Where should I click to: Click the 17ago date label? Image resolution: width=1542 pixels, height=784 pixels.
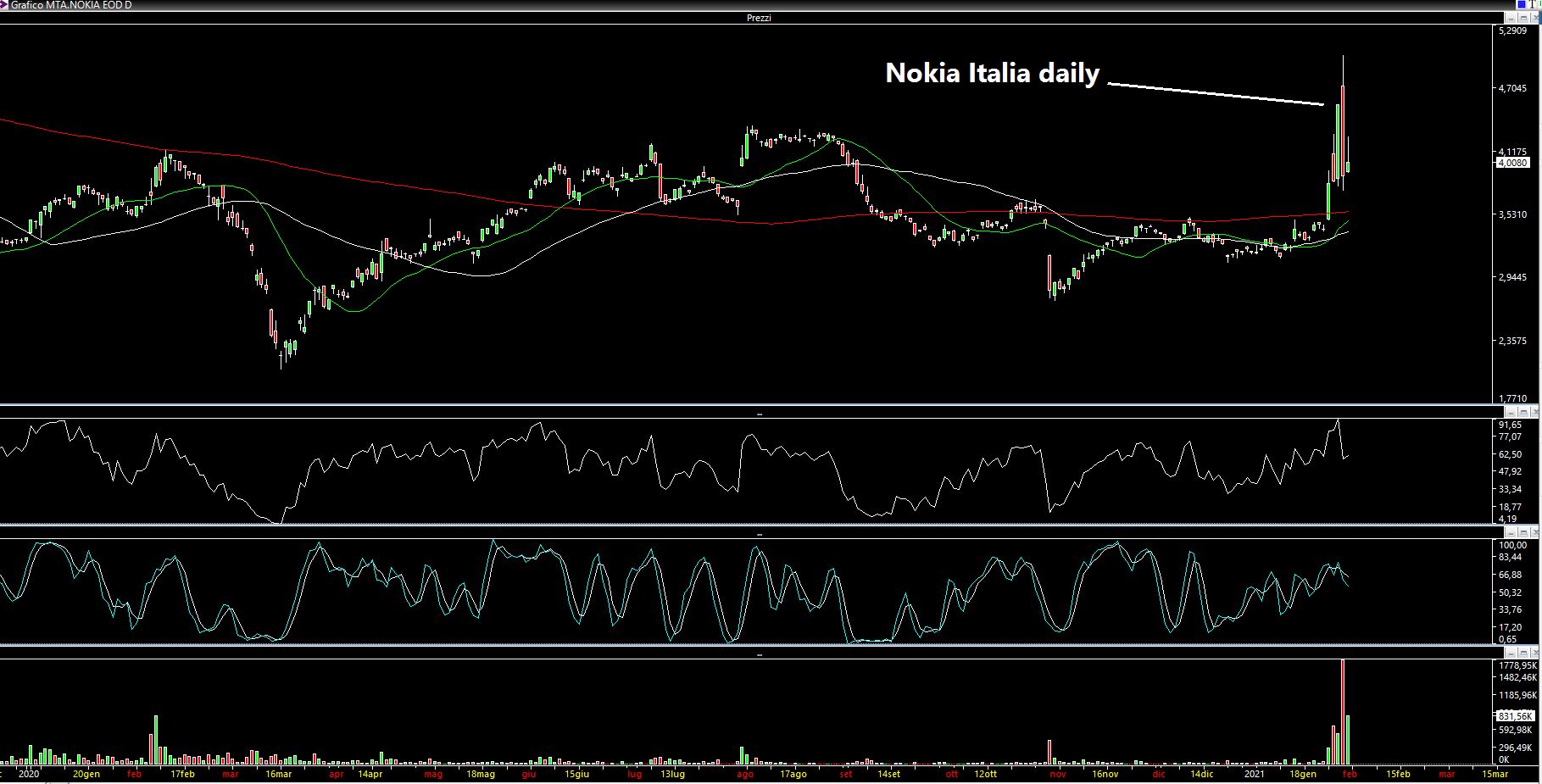pos(793,774)
